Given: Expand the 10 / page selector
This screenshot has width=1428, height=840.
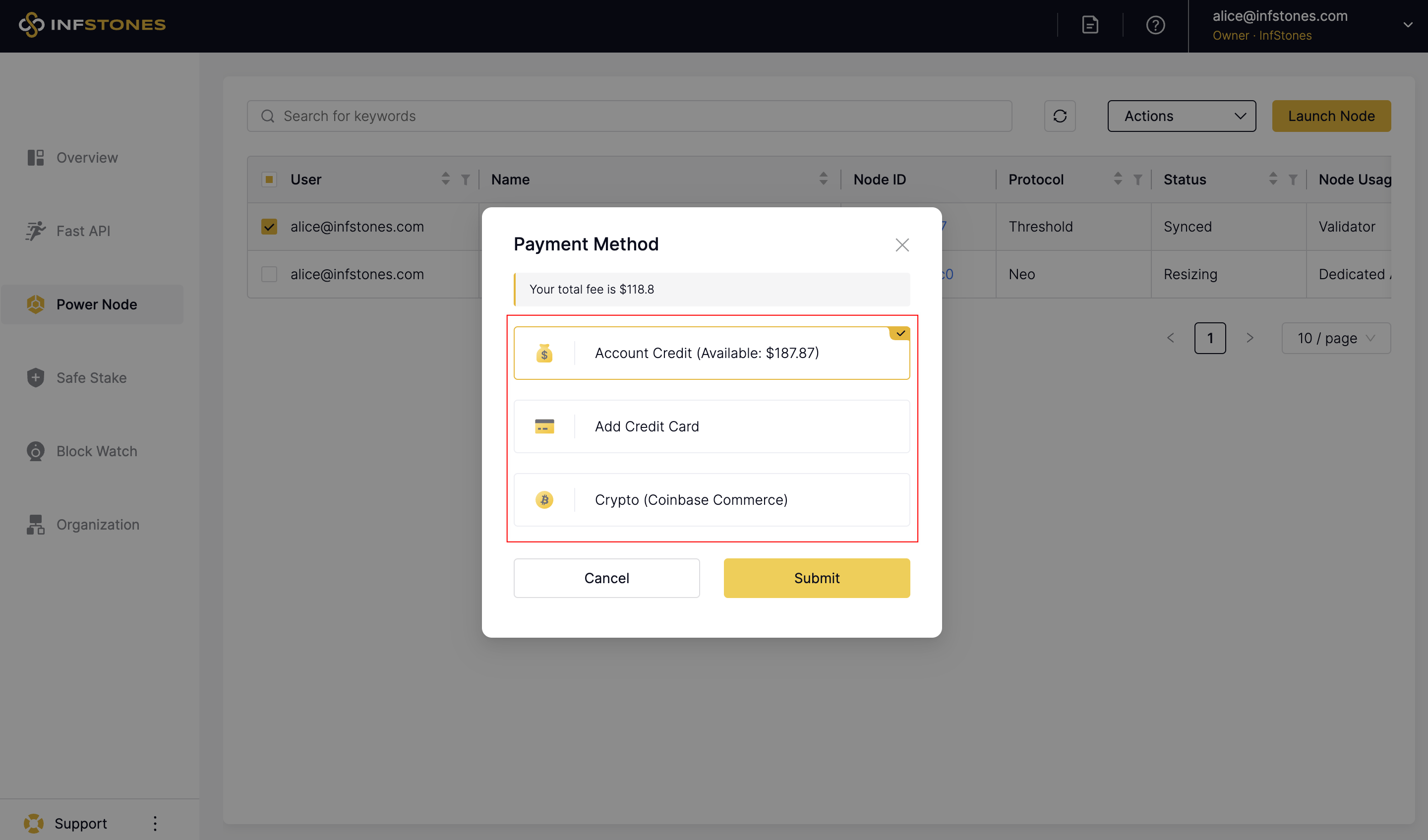Looking at the screenshot, I should 1336,338.
